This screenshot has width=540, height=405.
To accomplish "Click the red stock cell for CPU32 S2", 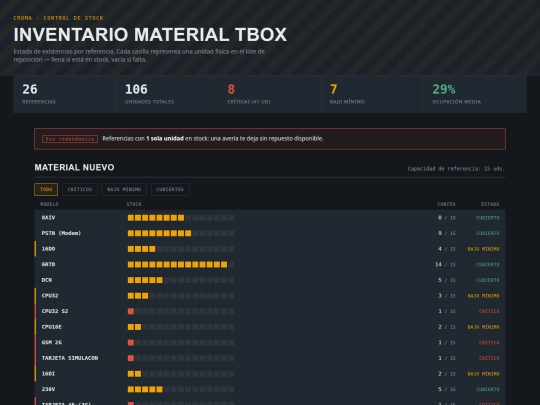I will click(131, 311).
